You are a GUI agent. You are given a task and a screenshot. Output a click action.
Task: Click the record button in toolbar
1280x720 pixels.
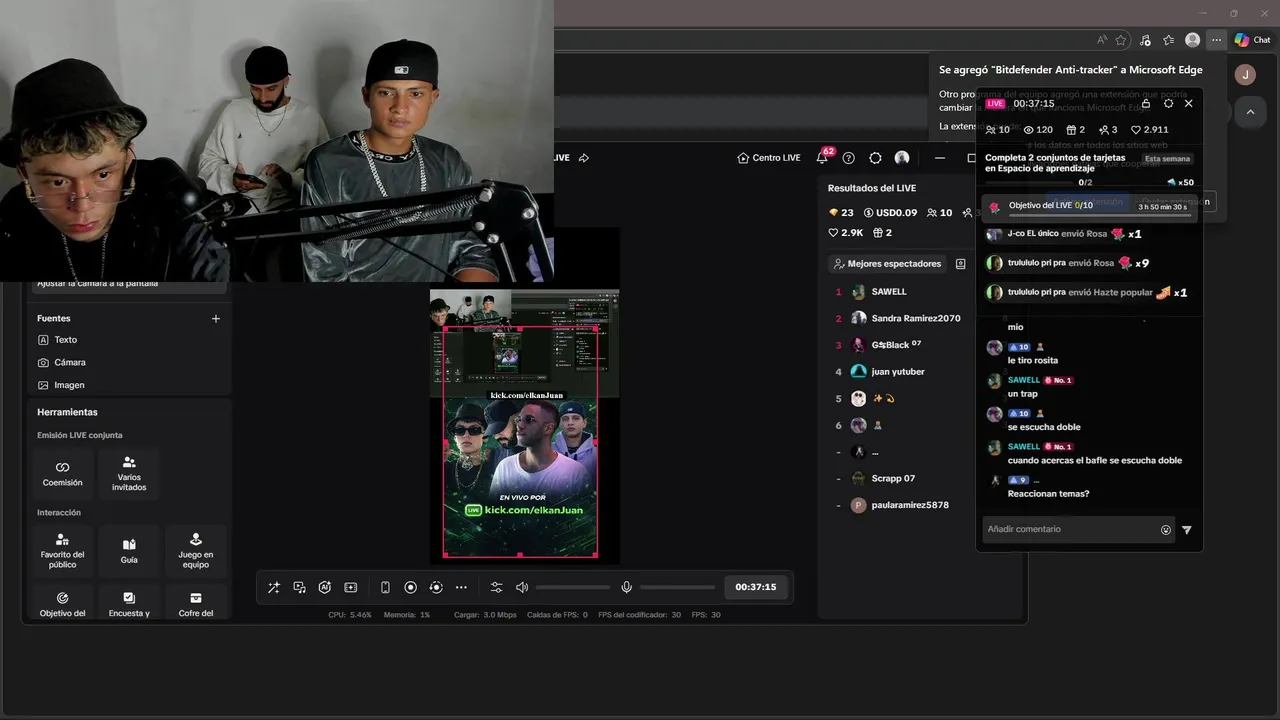coord(410,587)
